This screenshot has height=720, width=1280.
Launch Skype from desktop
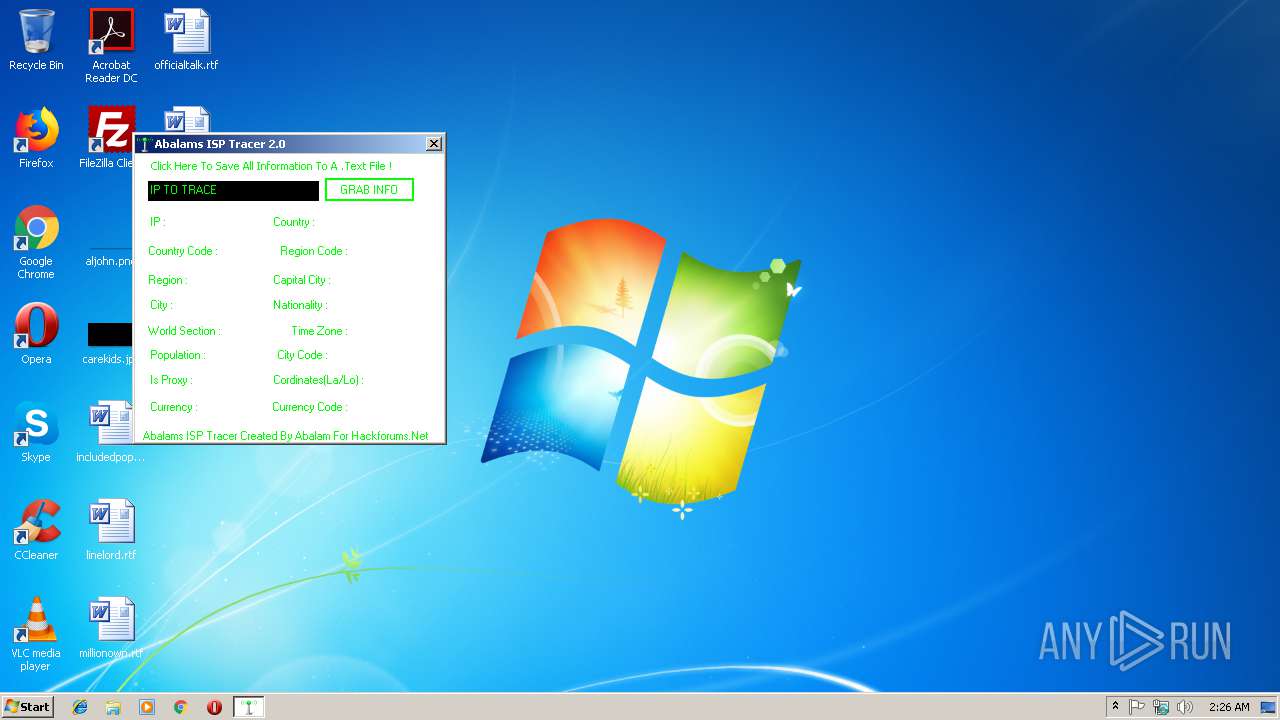point(36,432)
